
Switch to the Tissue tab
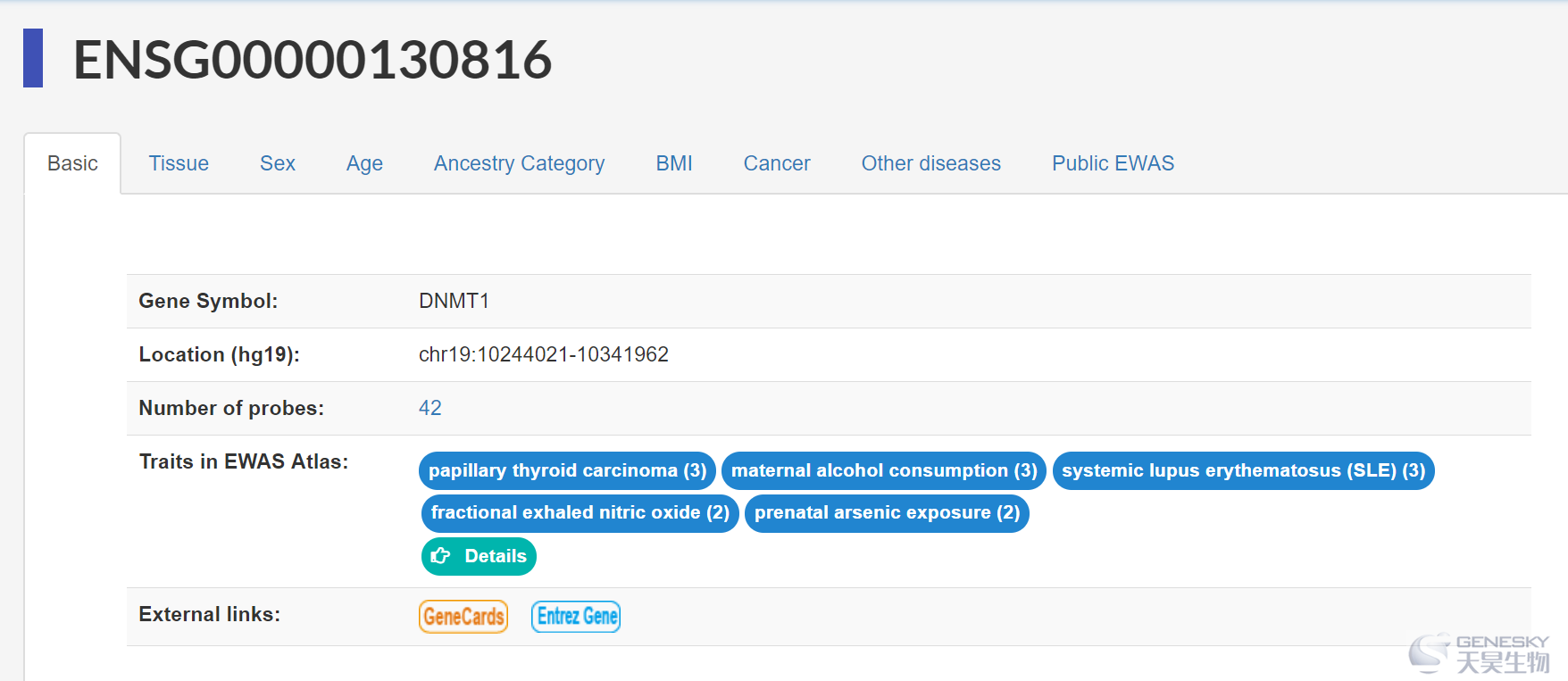tap(179, 163)
